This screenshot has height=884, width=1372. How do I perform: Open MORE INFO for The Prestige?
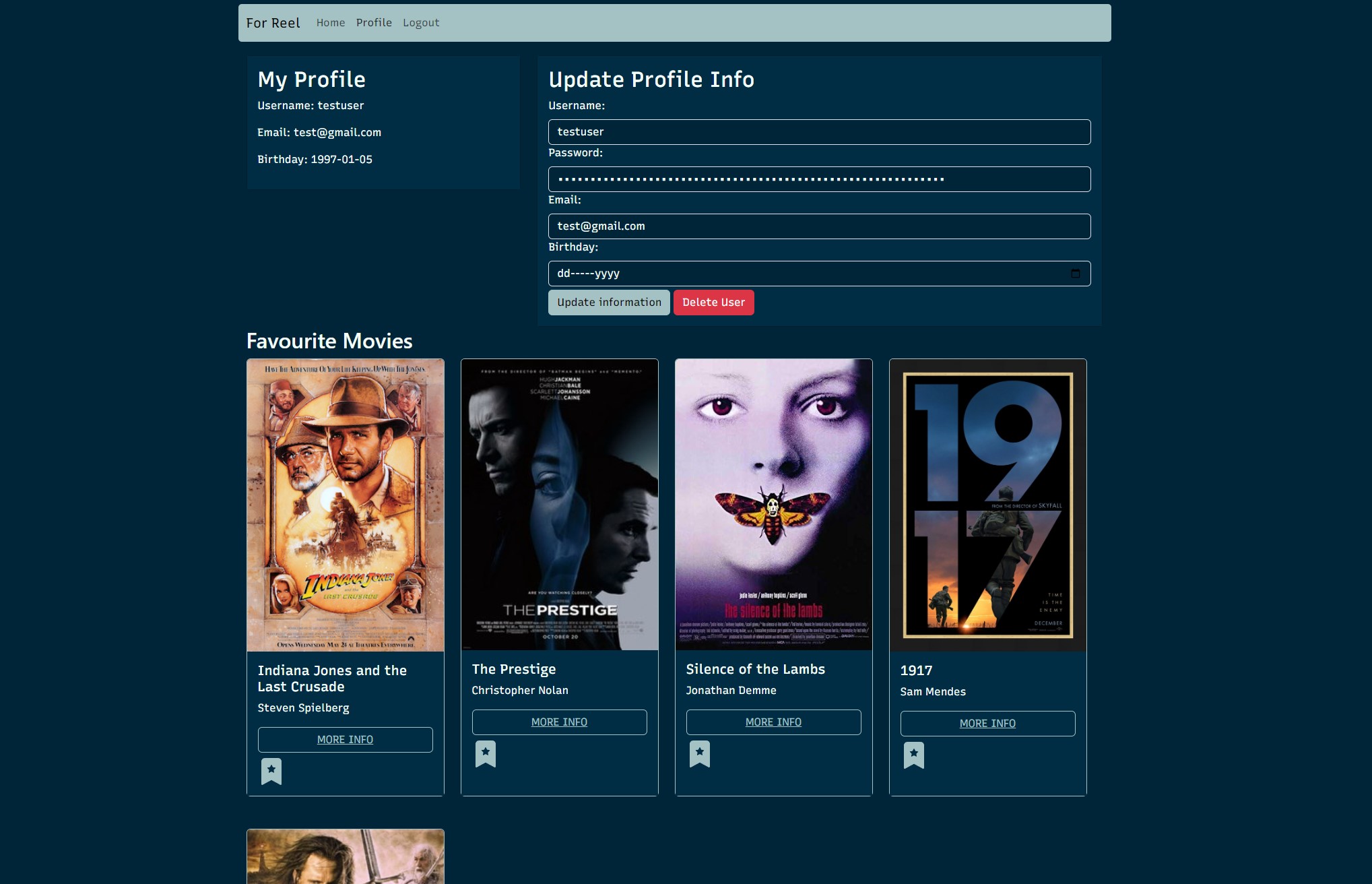pyautogui.click(x=559, y=722)
